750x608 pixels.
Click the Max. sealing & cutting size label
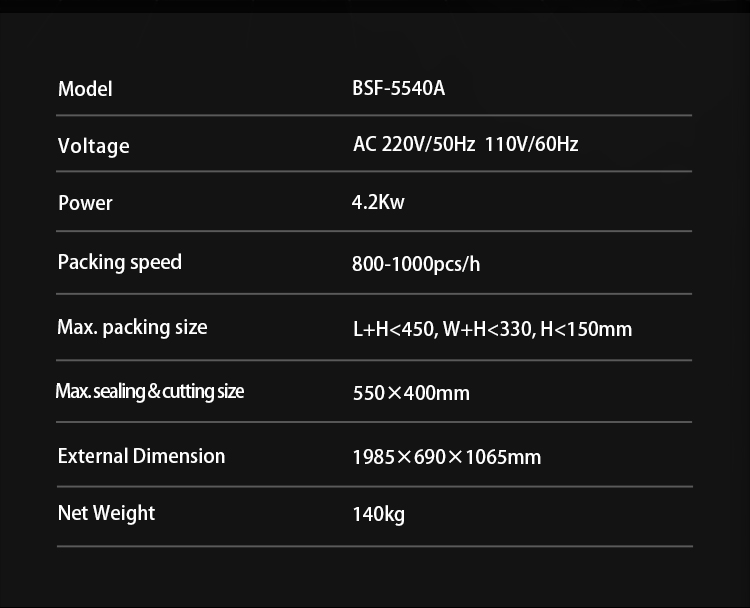(x=150, y=391)
